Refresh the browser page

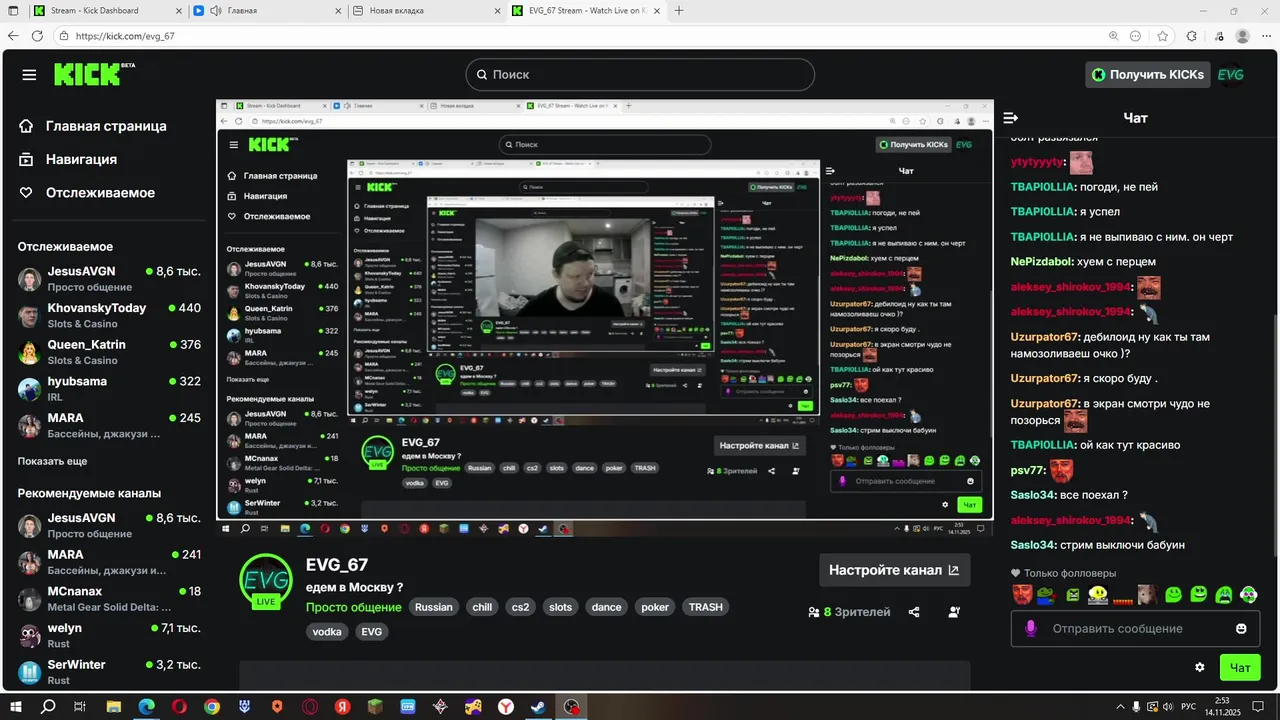37,36
